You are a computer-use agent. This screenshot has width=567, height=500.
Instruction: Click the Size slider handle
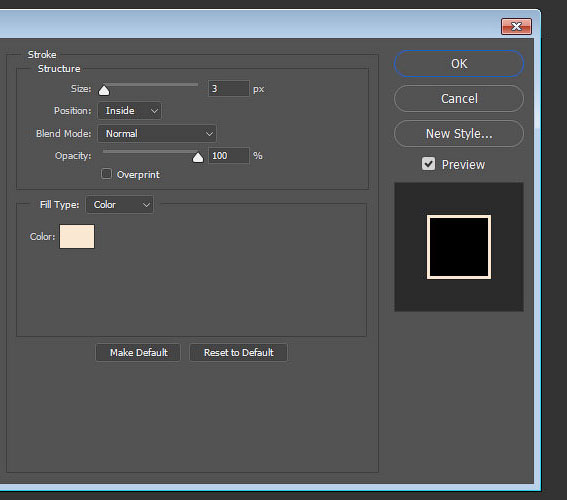pos(104,90)
